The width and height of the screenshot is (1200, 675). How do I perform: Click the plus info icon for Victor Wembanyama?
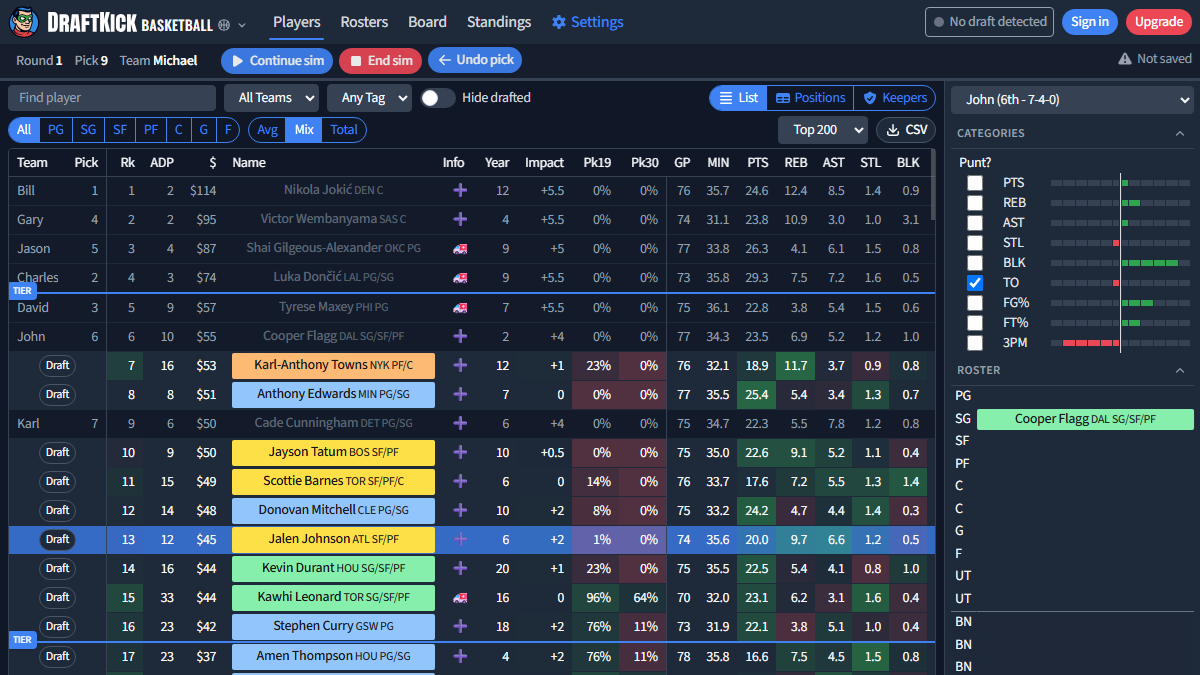pyautogui.click(x=460, y=219)
